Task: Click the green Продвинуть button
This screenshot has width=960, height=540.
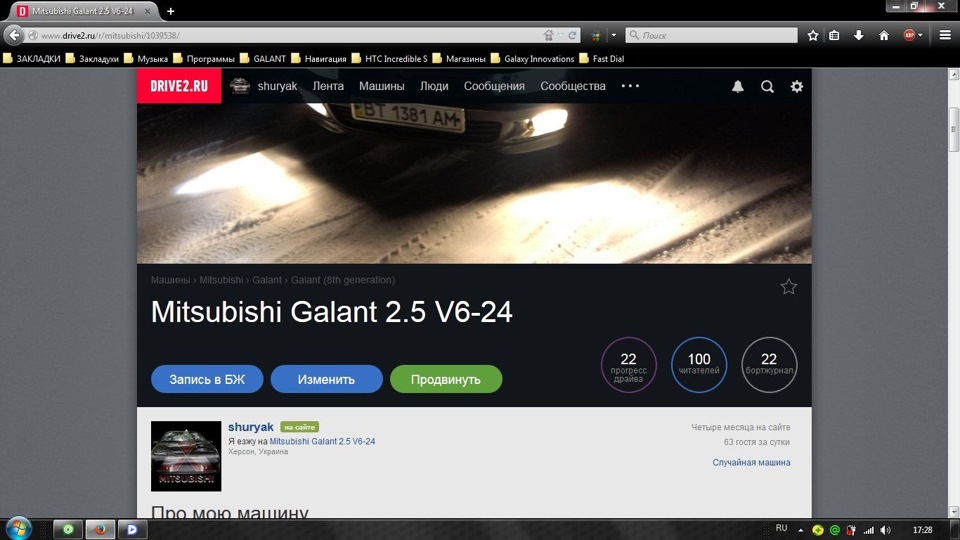Action: [x=446, y=379]
